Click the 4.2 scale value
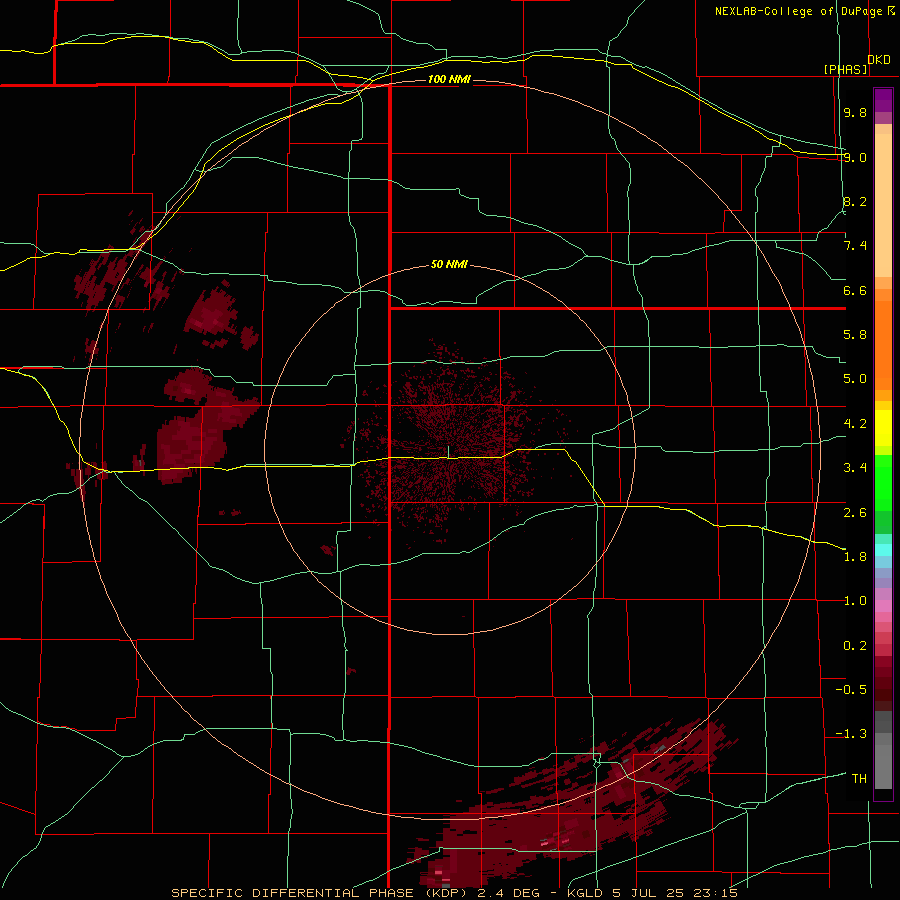The width and height of the screenshot is (900, 900). click(x=855, y=424)
